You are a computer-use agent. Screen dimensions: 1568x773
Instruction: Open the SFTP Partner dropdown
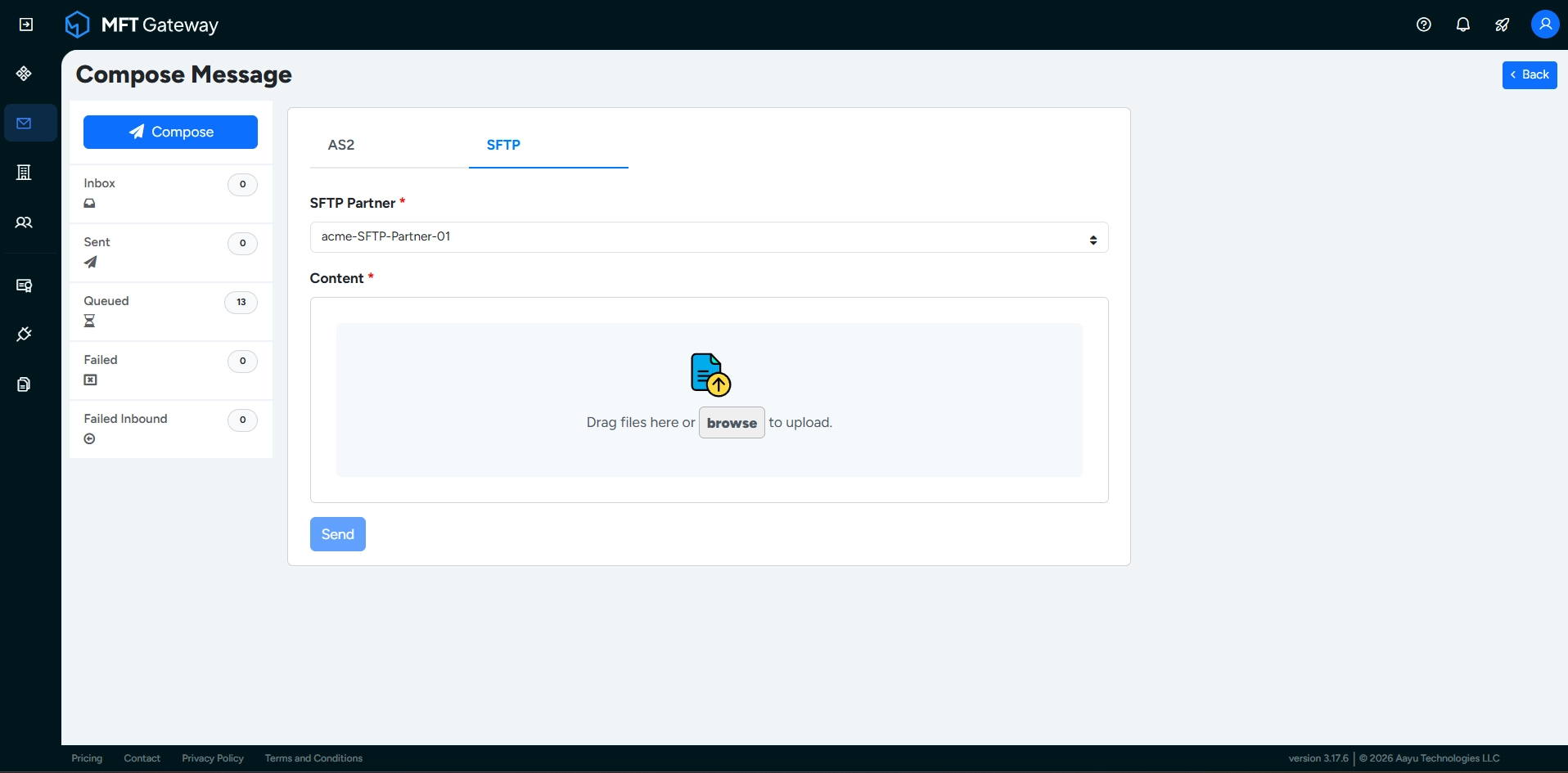(x=709, y=237)
